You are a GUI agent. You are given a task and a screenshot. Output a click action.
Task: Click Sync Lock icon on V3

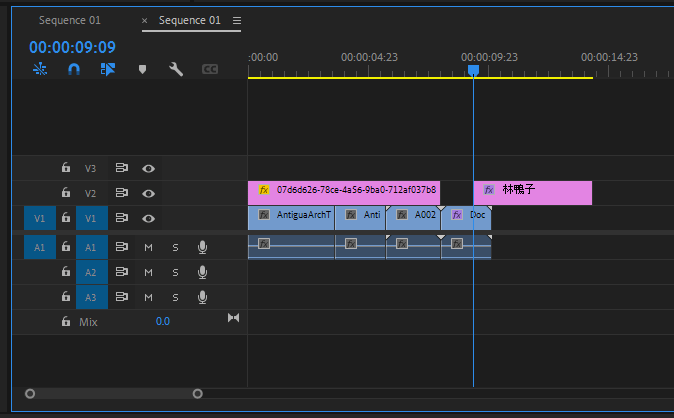[122, 169]
